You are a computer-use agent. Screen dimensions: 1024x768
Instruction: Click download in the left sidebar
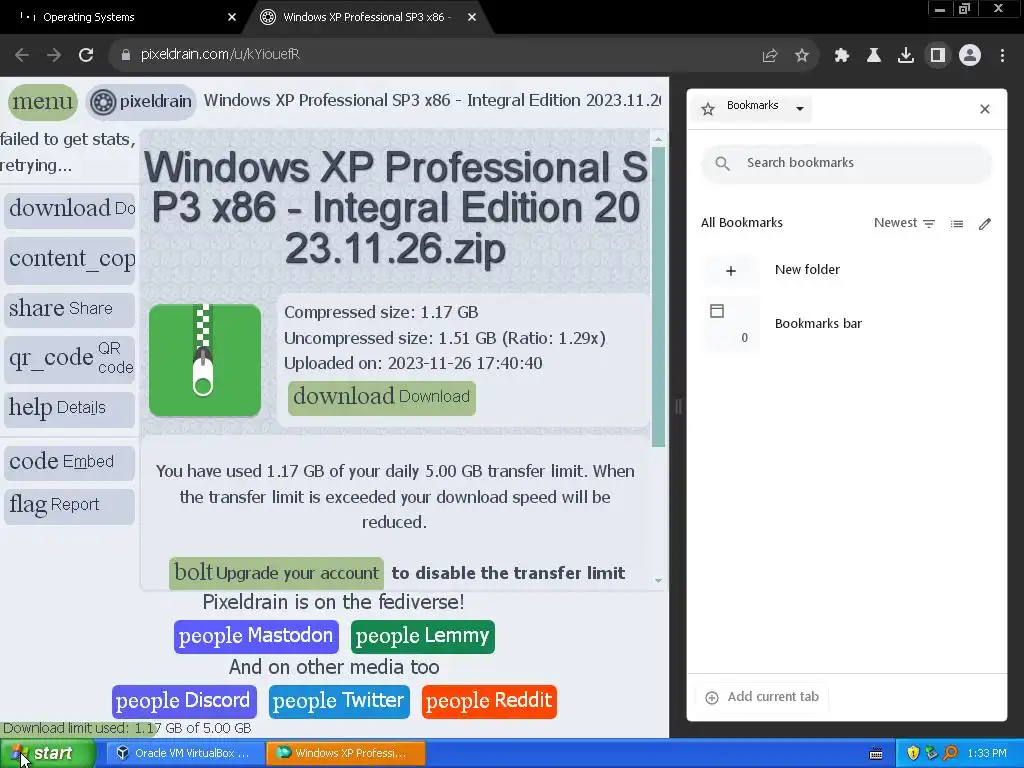click(69, 209)
